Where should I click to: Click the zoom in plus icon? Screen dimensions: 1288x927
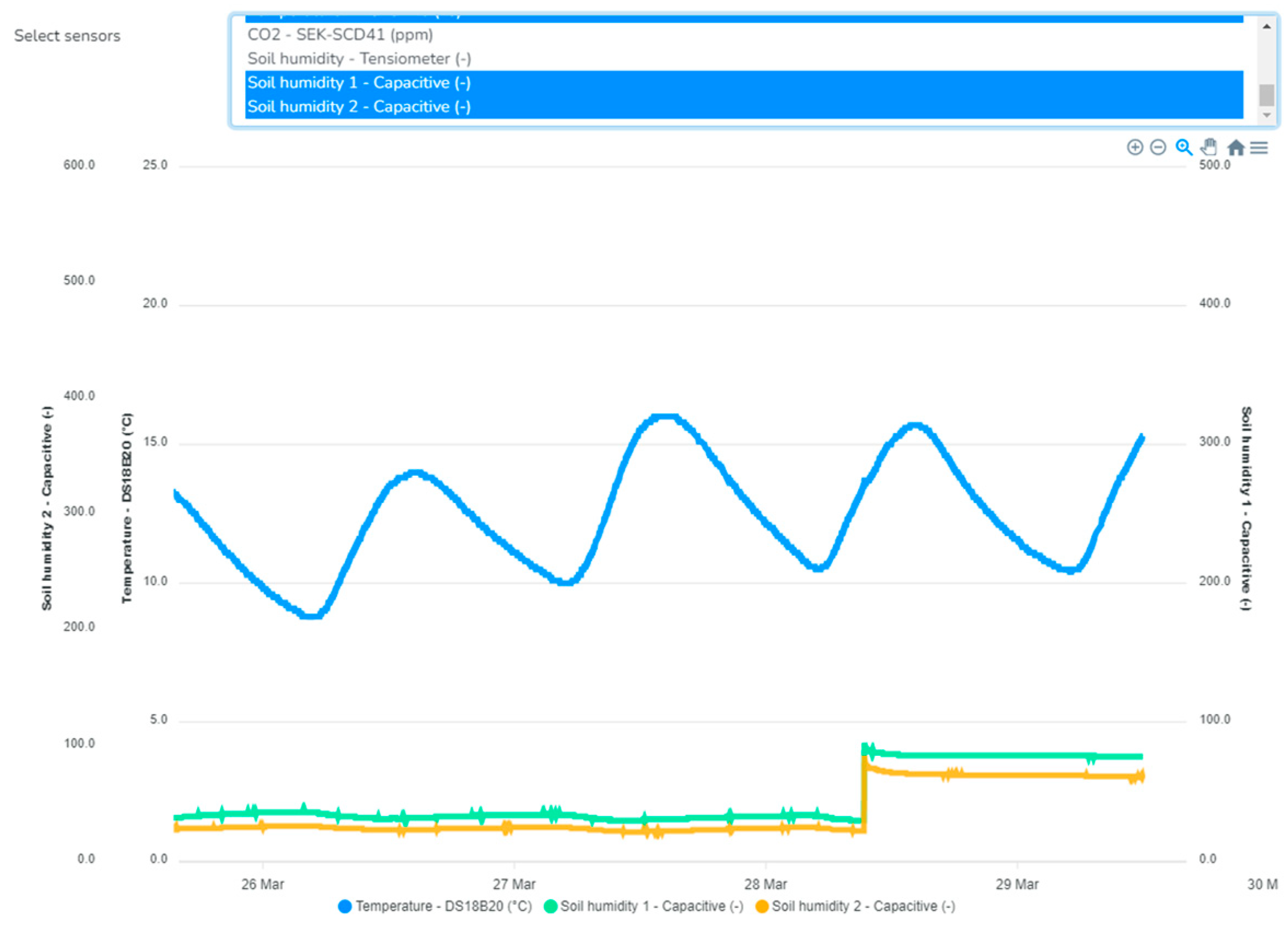tap(1134, 148)
